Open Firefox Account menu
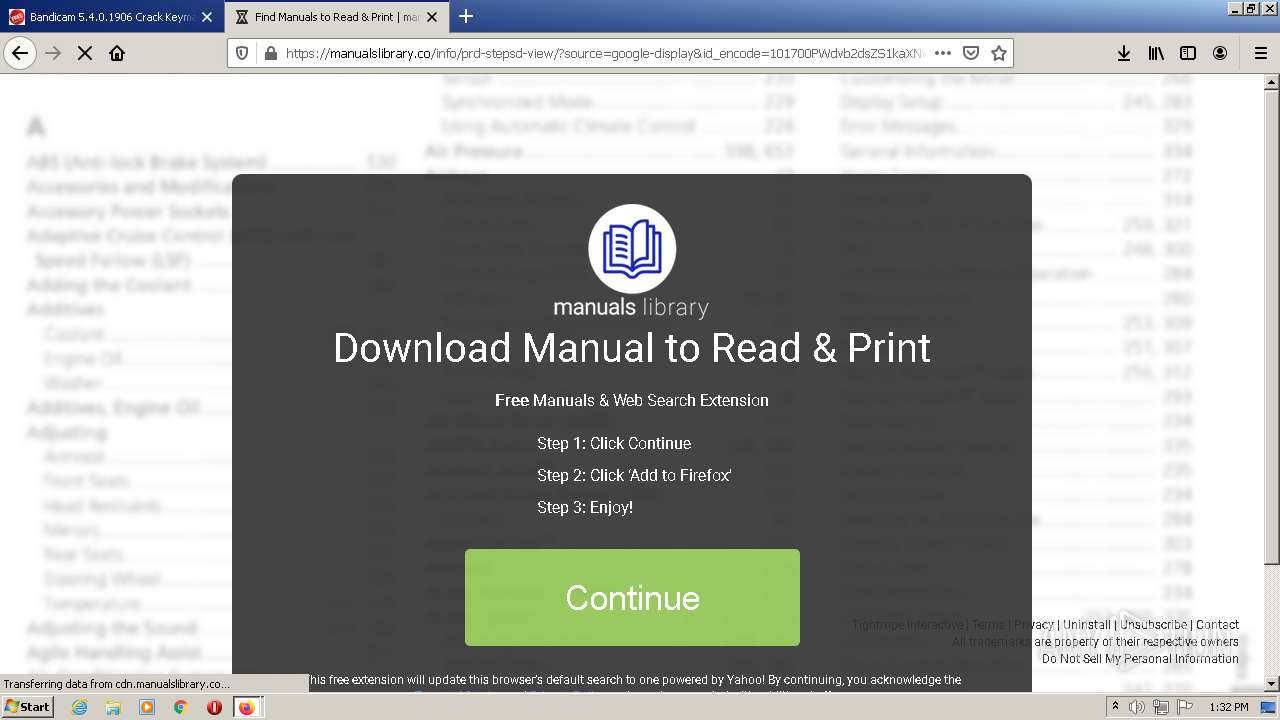Screen dimensions: 1280x720 click(x=1220, y=53)
